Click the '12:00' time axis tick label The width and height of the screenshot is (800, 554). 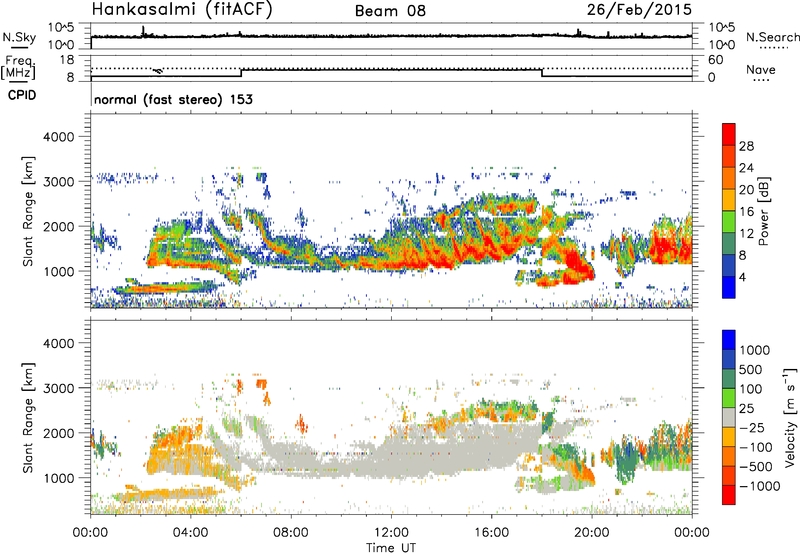point(391,533)
